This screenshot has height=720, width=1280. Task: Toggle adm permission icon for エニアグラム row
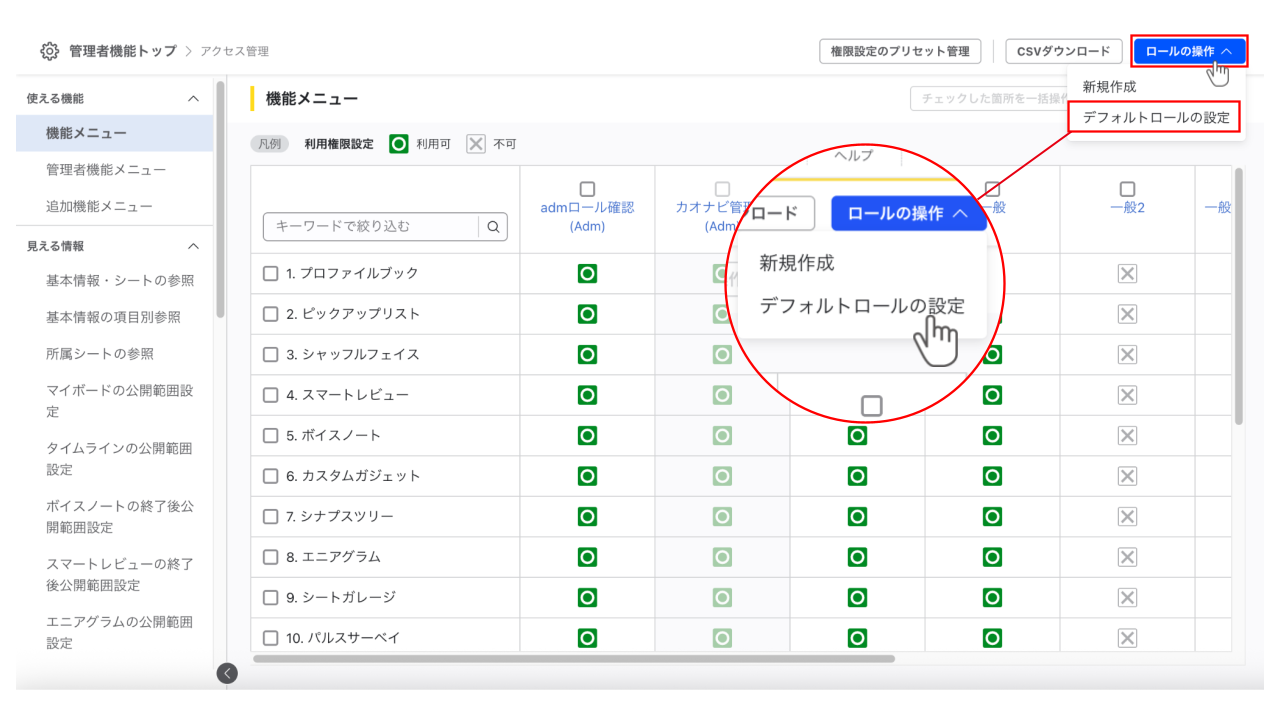tap(587, 557)
